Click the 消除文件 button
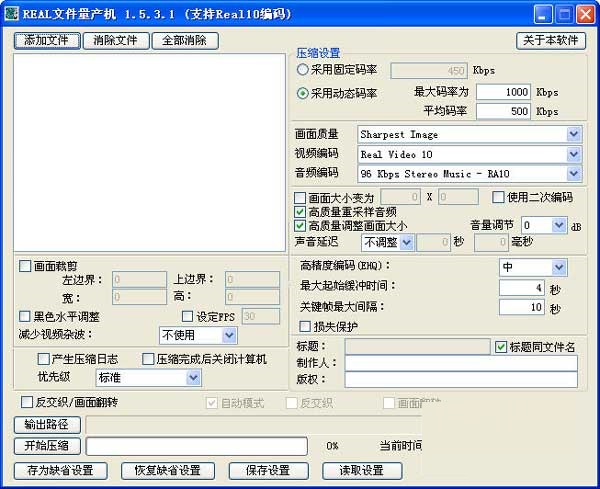 (116, 41)
